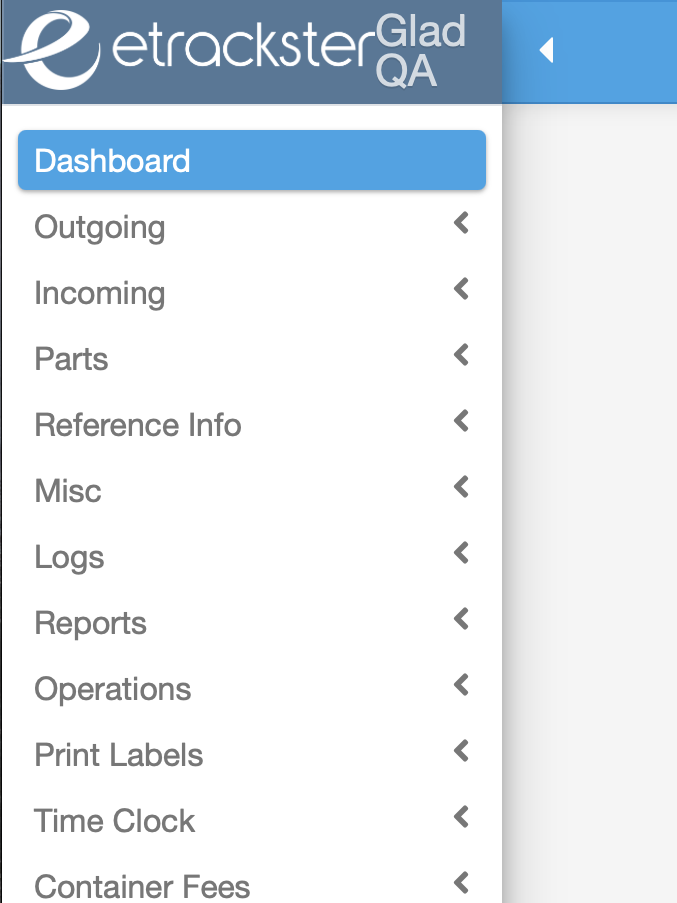
Task: Expand the Outgoing chevron arrow
Action: pyautogui.click(x=461, y=224)
